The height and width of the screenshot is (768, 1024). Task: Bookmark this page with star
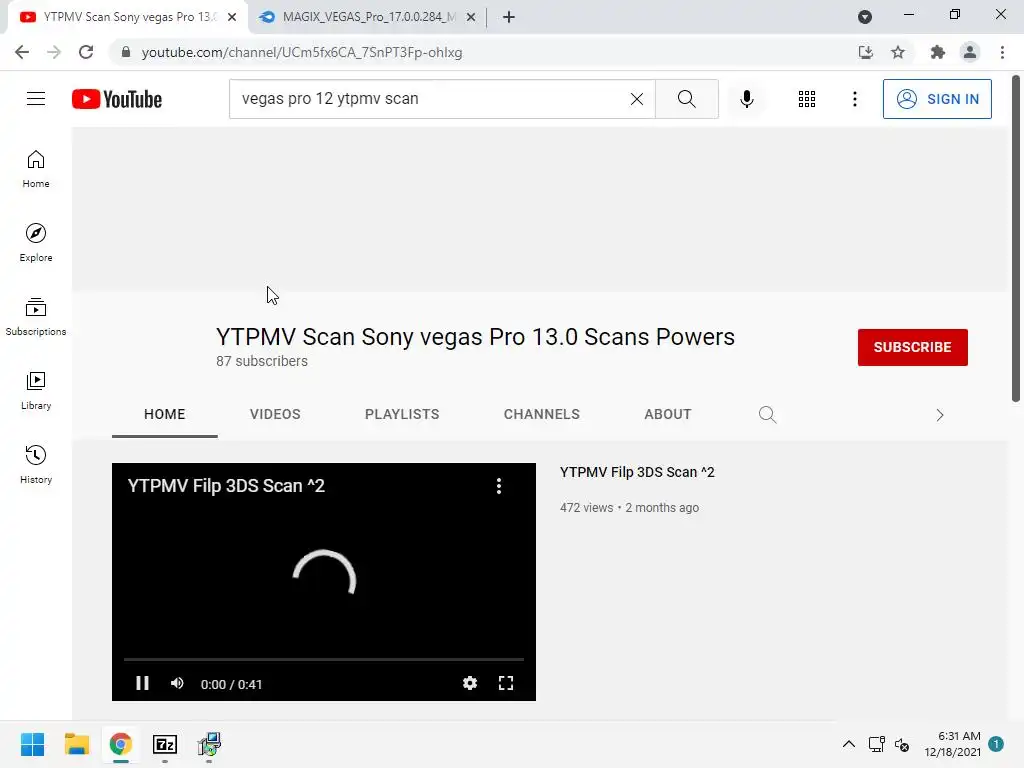[x=898, y=52]
